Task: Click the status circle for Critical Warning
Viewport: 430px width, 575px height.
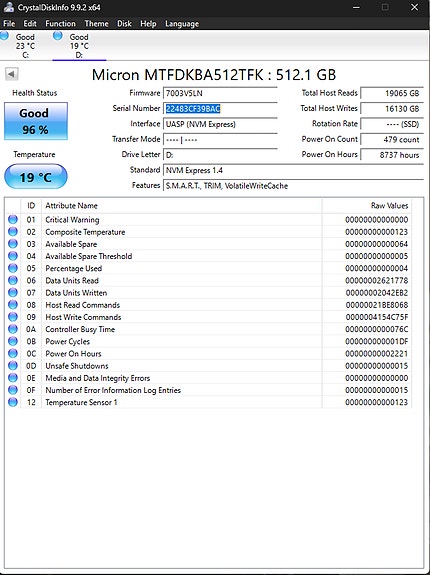Action: coord(13,219)
